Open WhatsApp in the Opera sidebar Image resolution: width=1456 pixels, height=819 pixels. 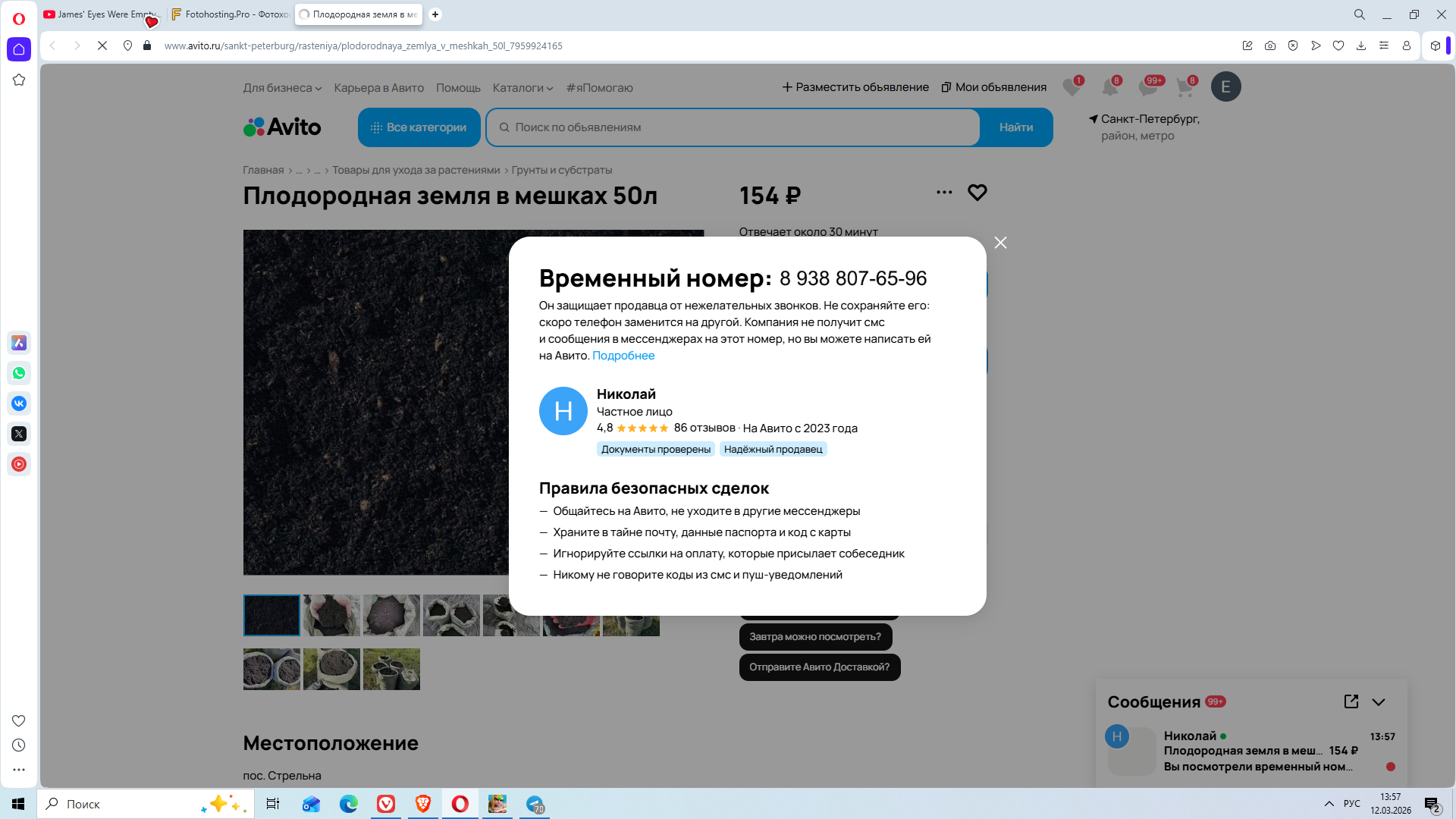click(19, 373)
